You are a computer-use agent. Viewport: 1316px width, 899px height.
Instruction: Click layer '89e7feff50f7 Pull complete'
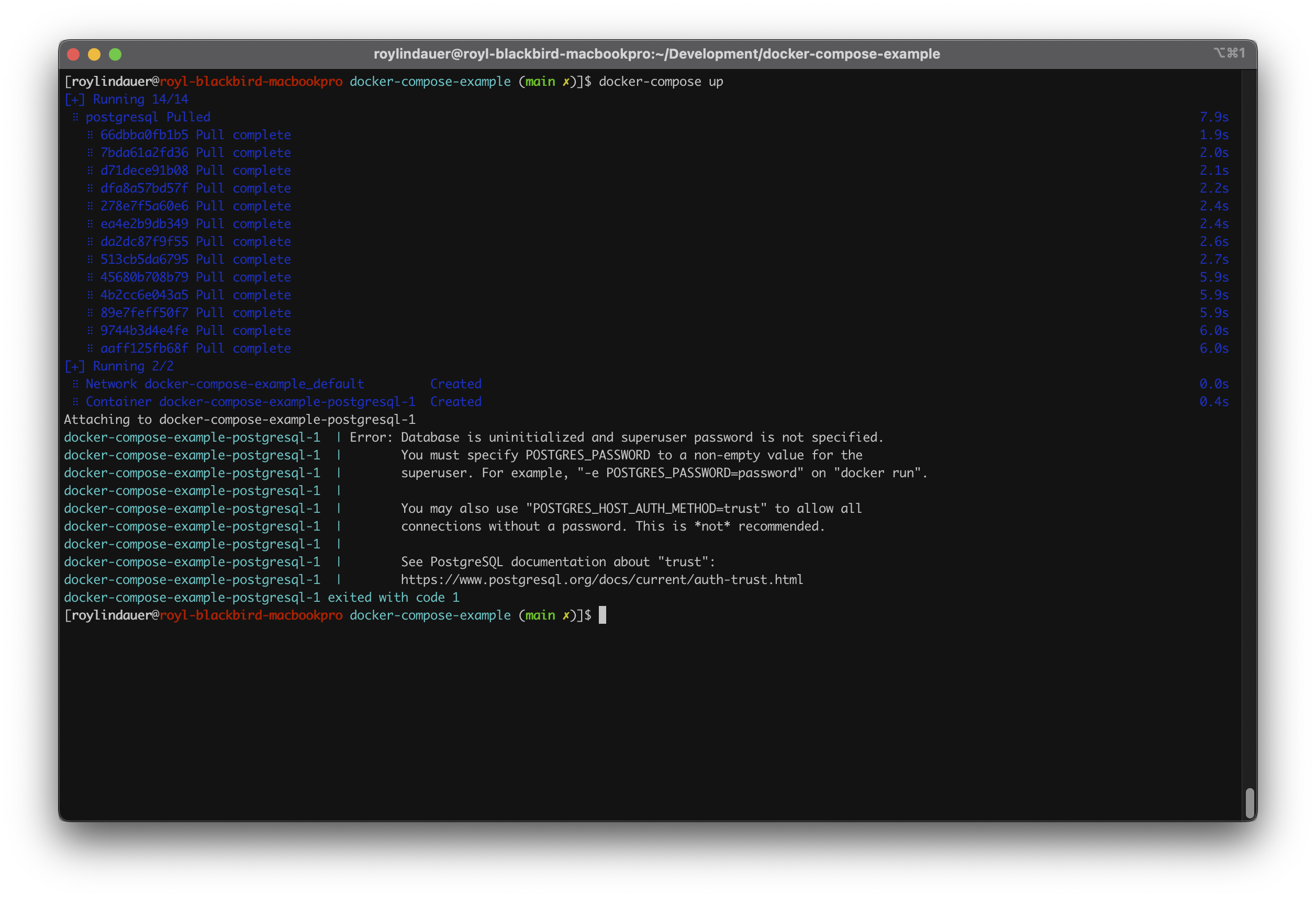[195, 312]
